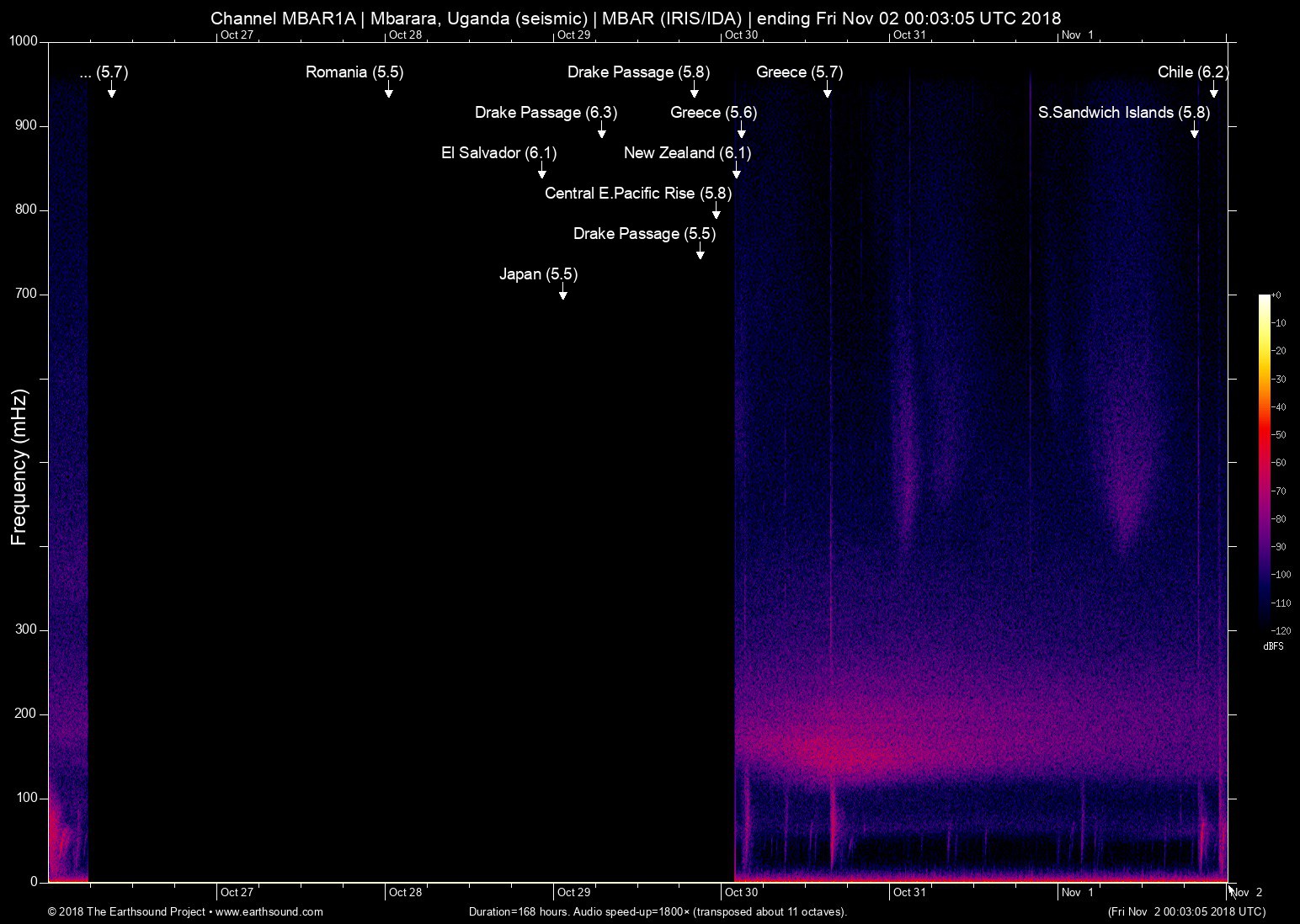
Task: Select the Greece (5.7) arrow marker
Action: point(828,91)
